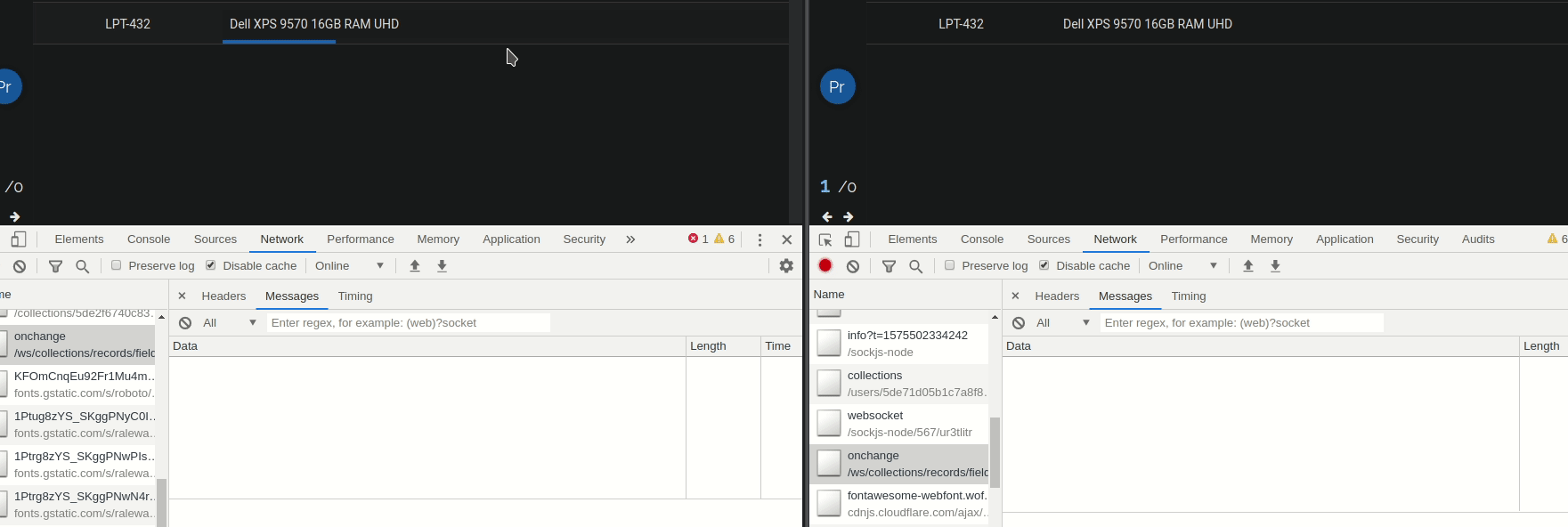Open Audits tab in right DevTools
1568x527 pixels.
pos(1478,239)
